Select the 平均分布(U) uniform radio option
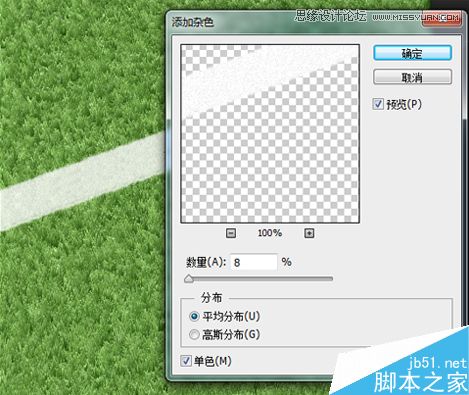 (x=194, y=316)
